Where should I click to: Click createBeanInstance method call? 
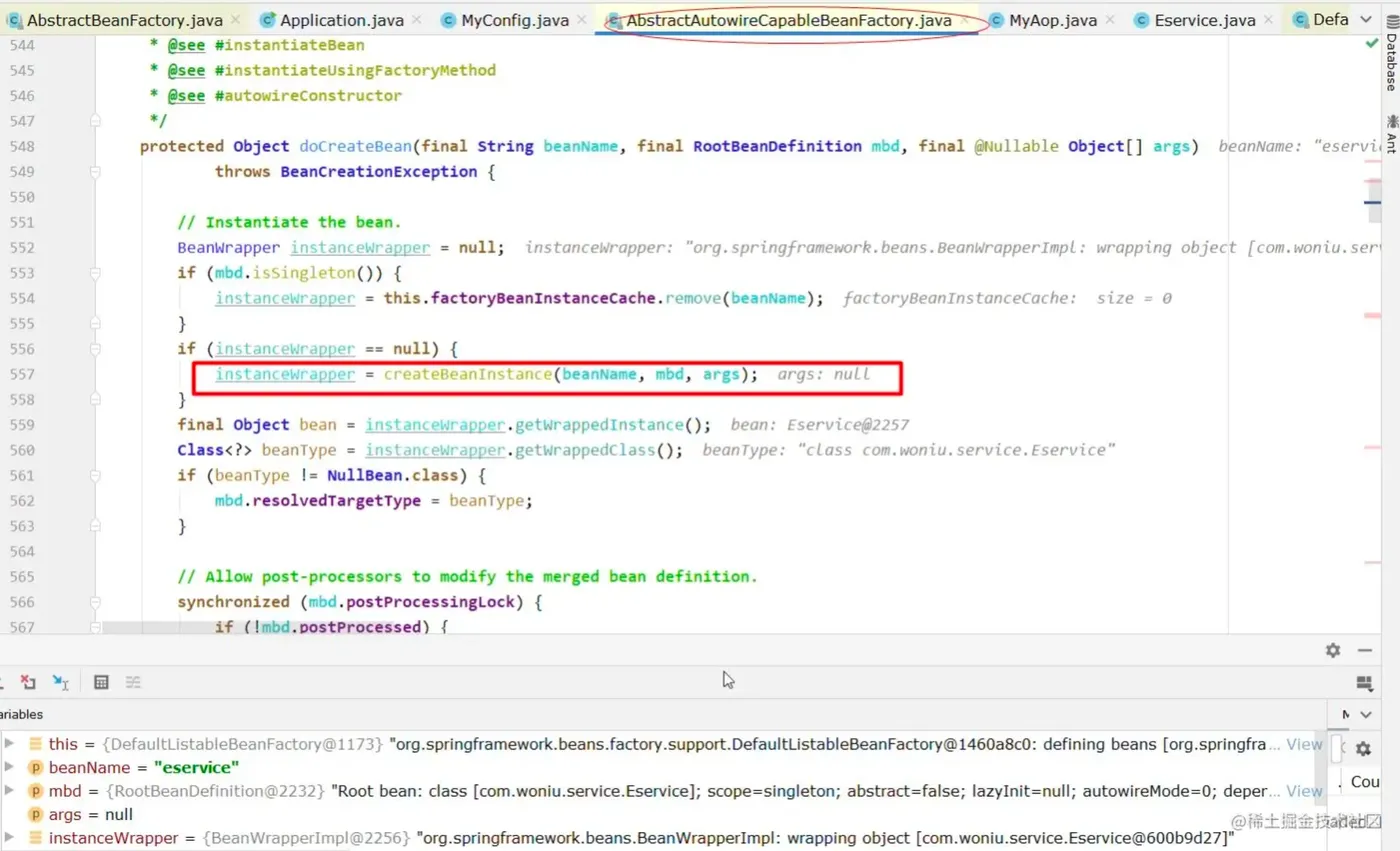click(x=468, y=374)
